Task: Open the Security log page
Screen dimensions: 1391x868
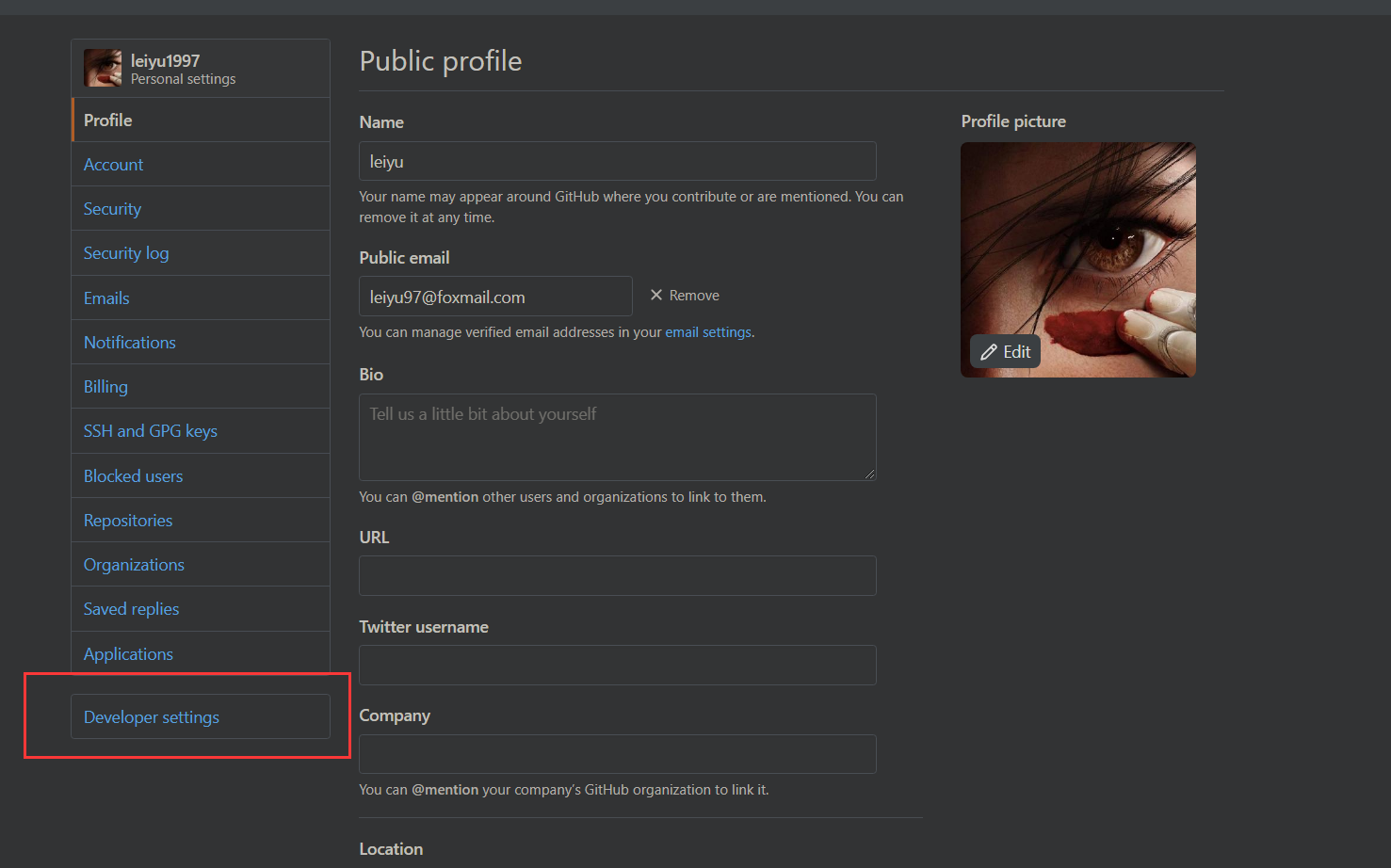Action: tap(201, 253)
